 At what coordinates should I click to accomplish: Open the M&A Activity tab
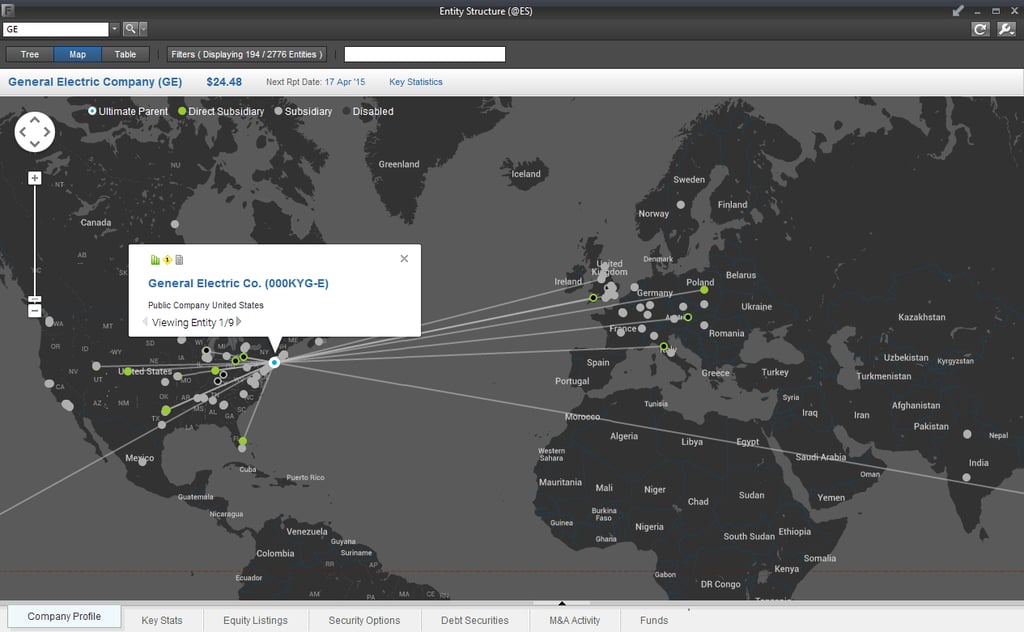tap(575, 620)
